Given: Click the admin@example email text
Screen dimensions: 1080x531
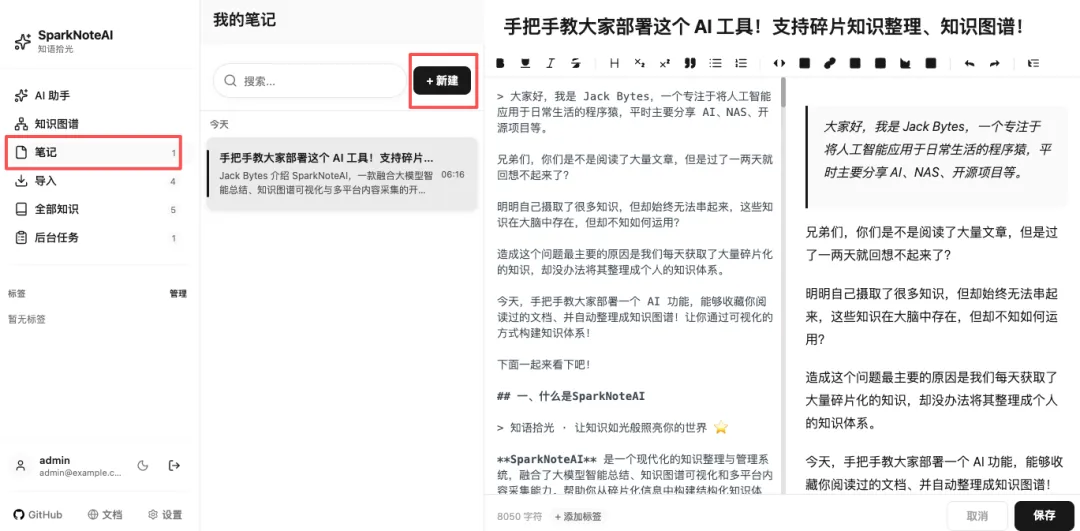Looking at the screenshot, I should 81,473.
